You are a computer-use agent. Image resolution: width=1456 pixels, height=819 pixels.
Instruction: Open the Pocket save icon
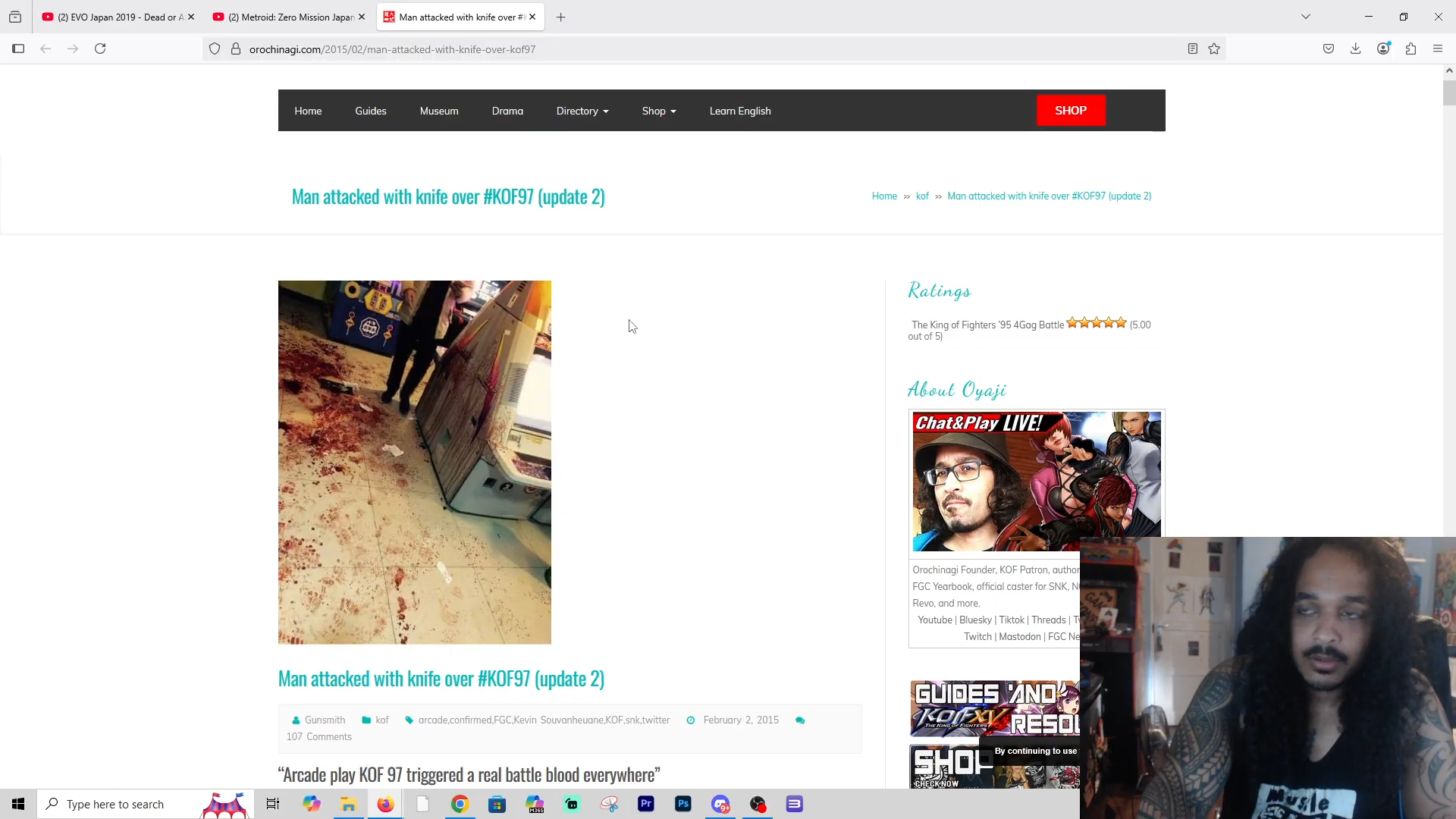tap(1329, 49)
